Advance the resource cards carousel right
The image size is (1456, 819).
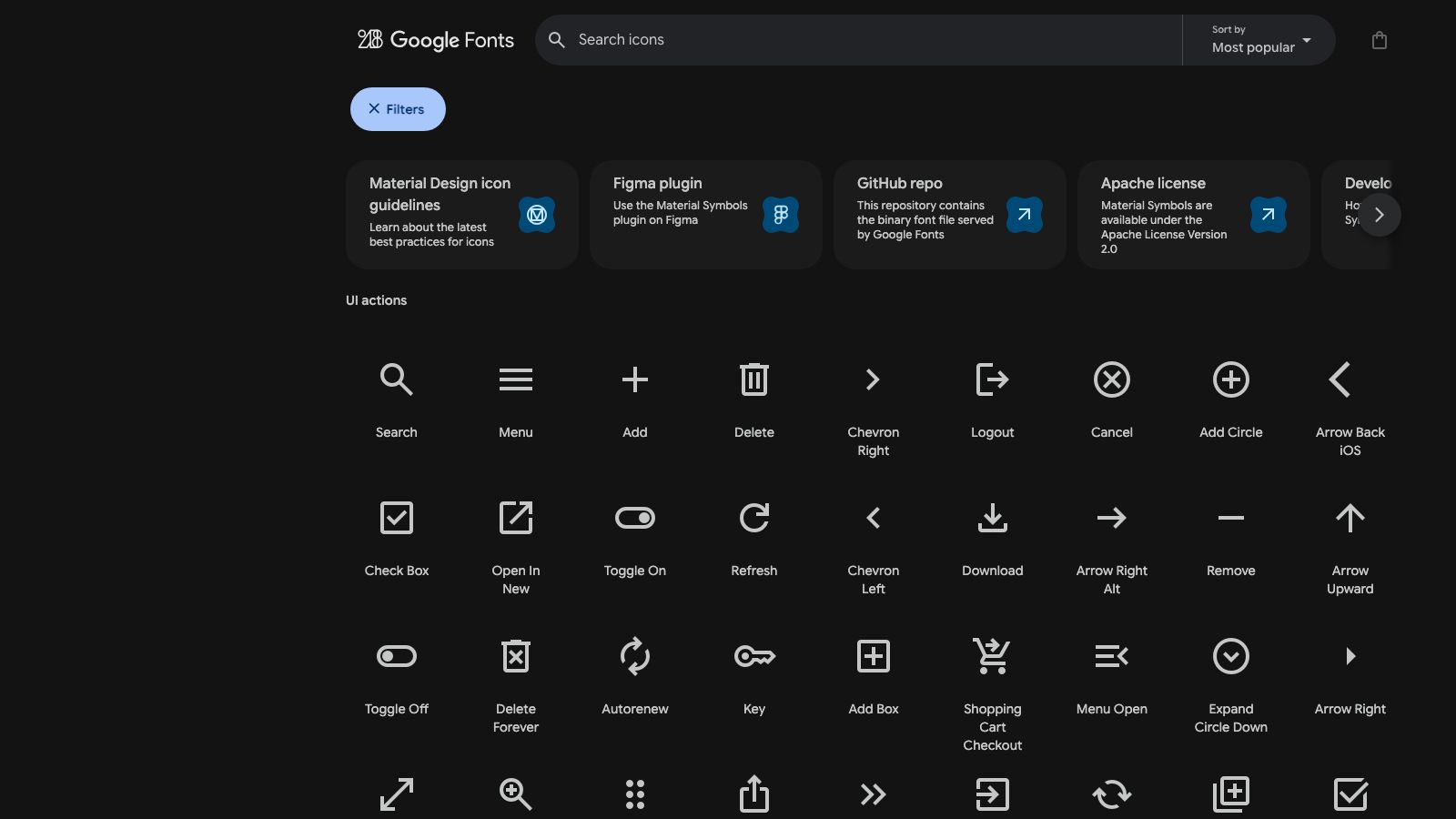[x=1380, y=215]
